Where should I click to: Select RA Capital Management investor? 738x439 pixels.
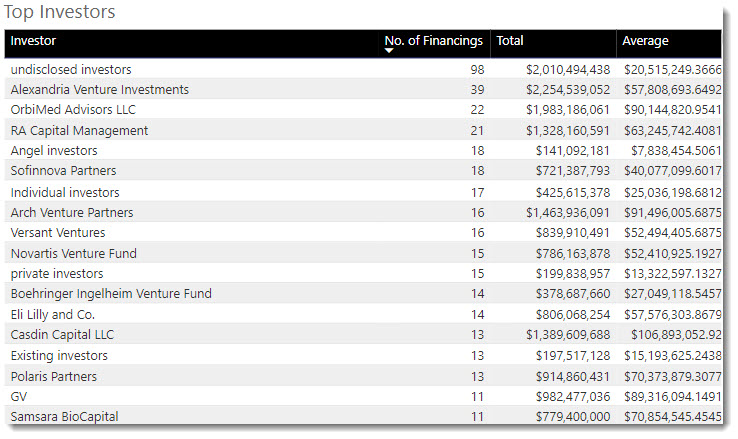[x=79, y=131]
